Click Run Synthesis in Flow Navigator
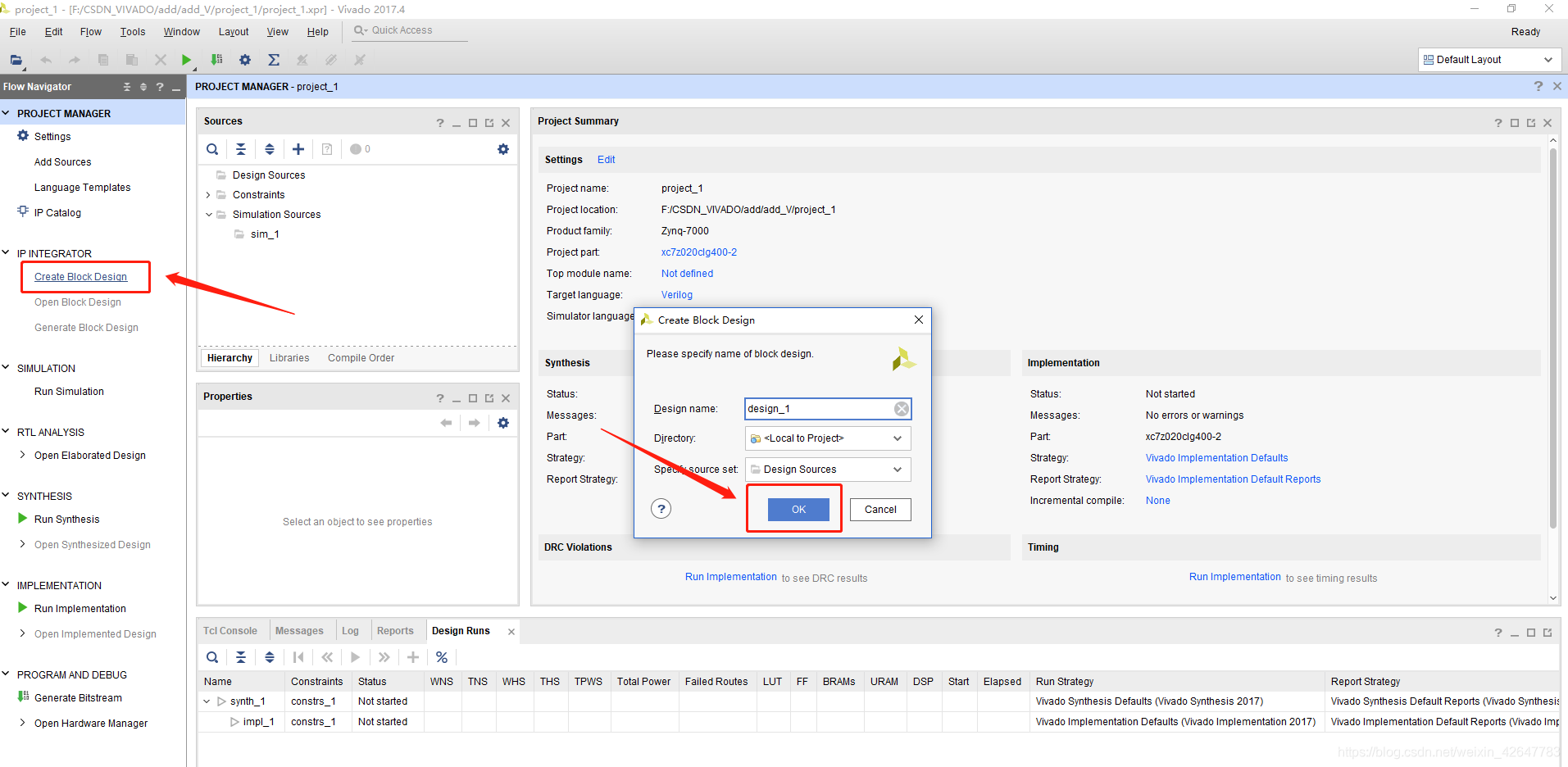The width and height of the screenshot is (1568, 767). [66, 520]
